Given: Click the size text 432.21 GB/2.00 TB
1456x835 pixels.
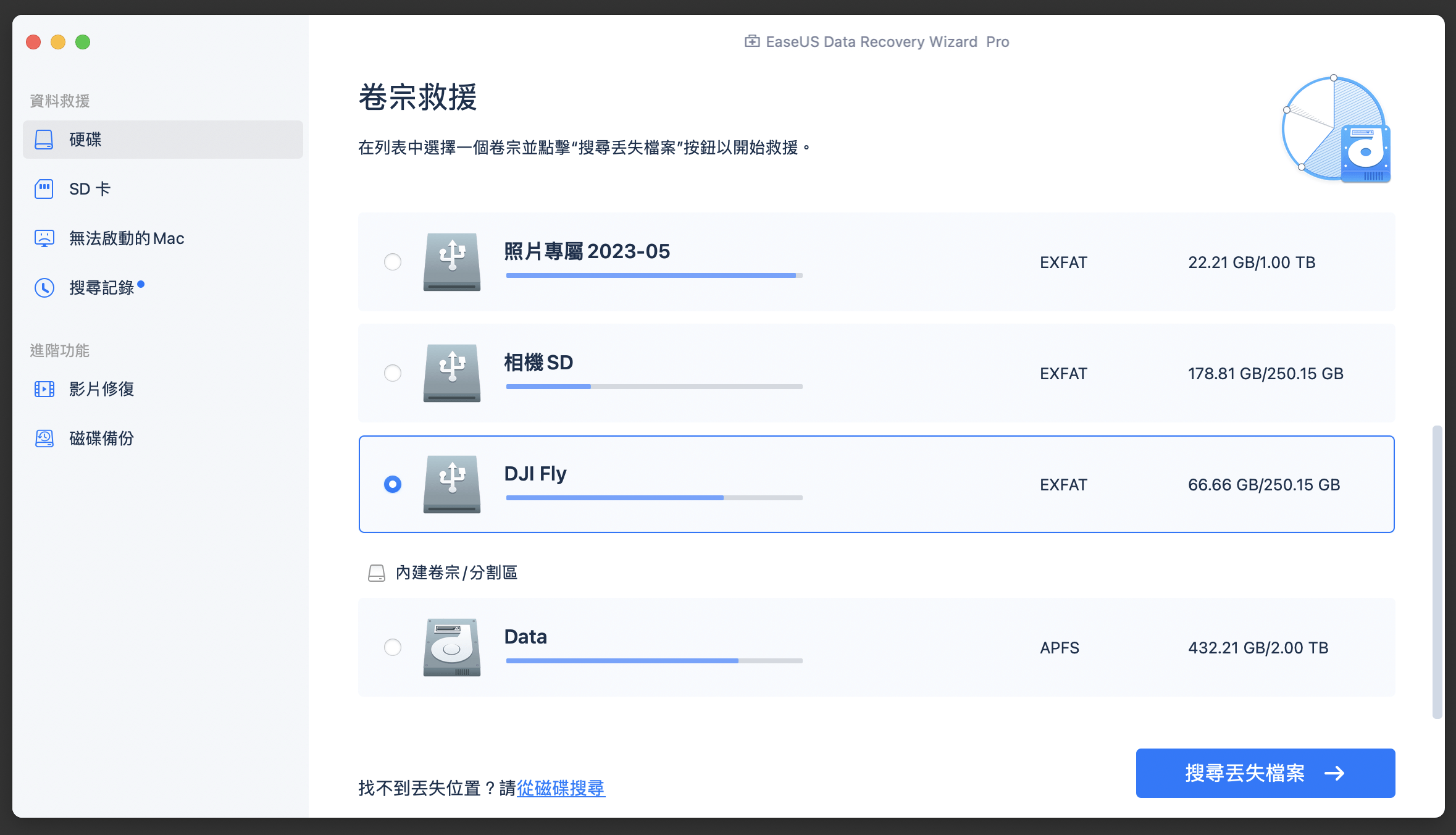Looking at the screenshot, I should 1258,648.
